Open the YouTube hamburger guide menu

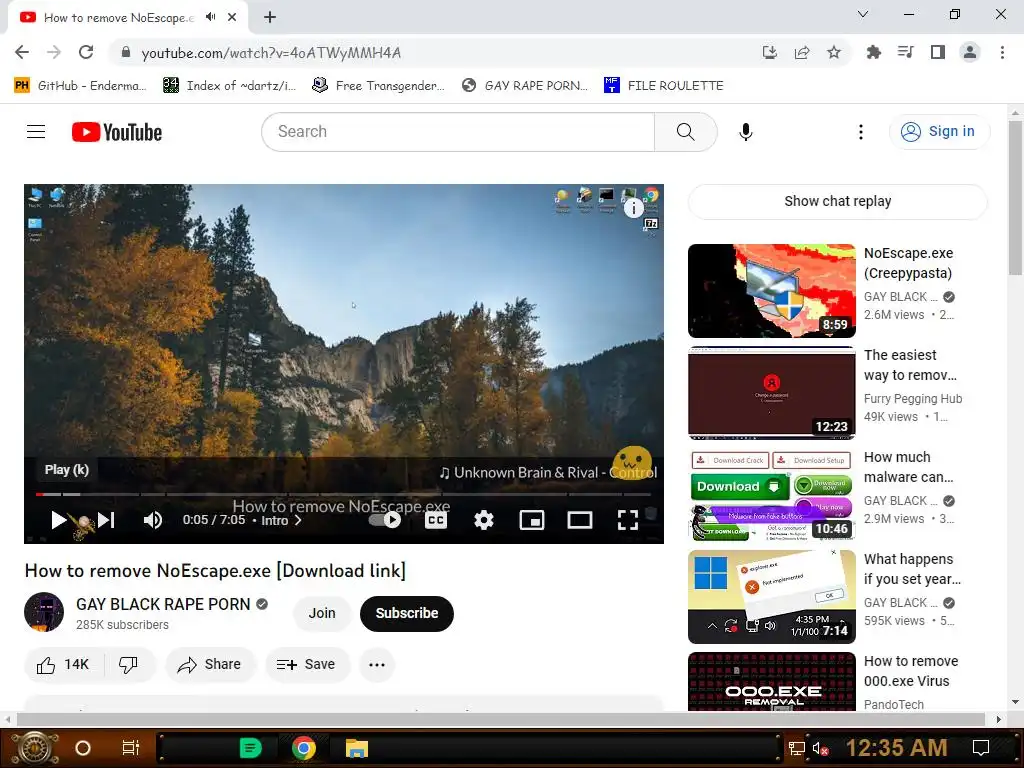(36, 132)
